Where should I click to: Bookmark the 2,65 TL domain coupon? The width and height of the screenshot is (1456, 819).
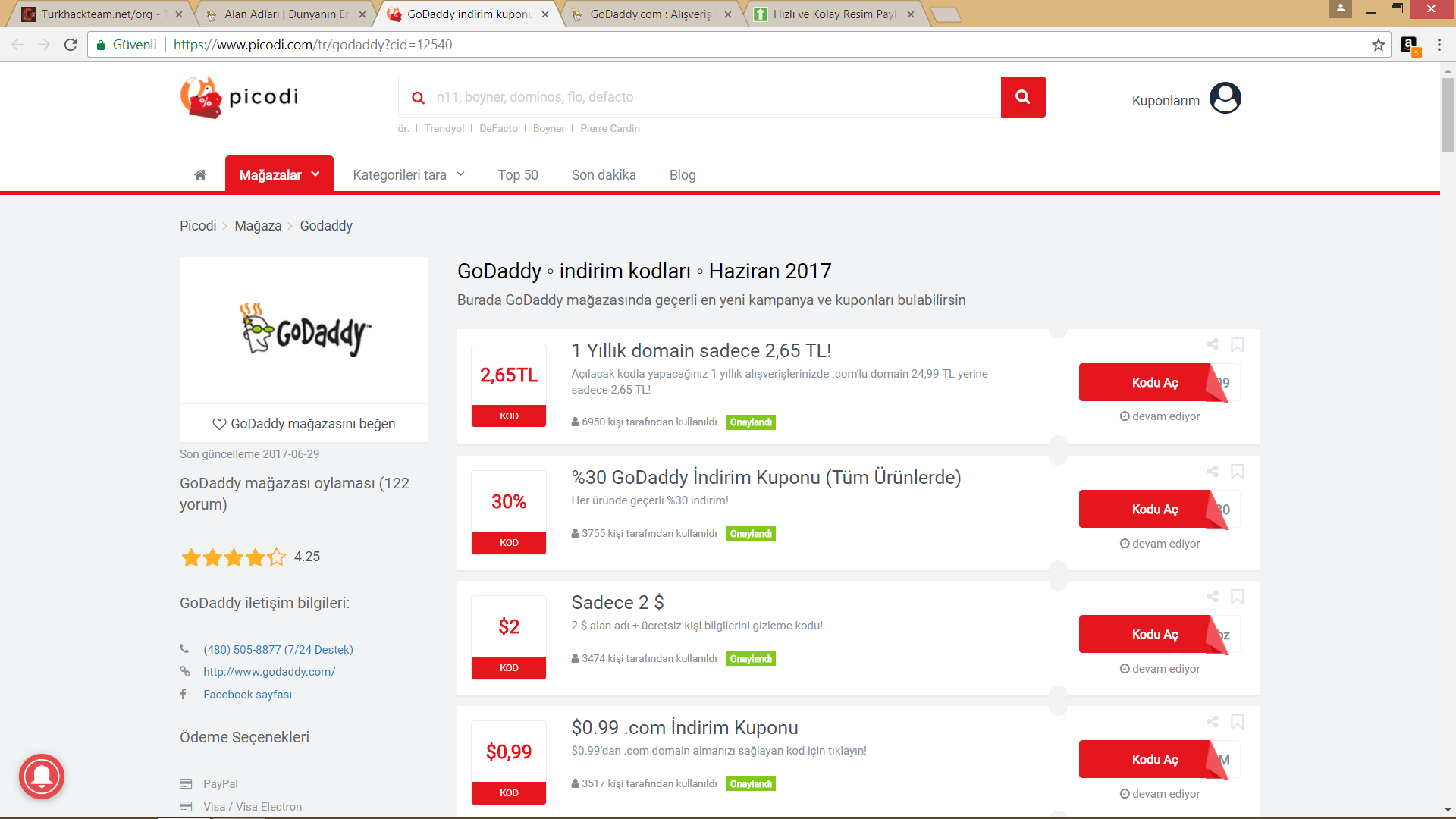pyautogui.click(x=1237, y=345)
